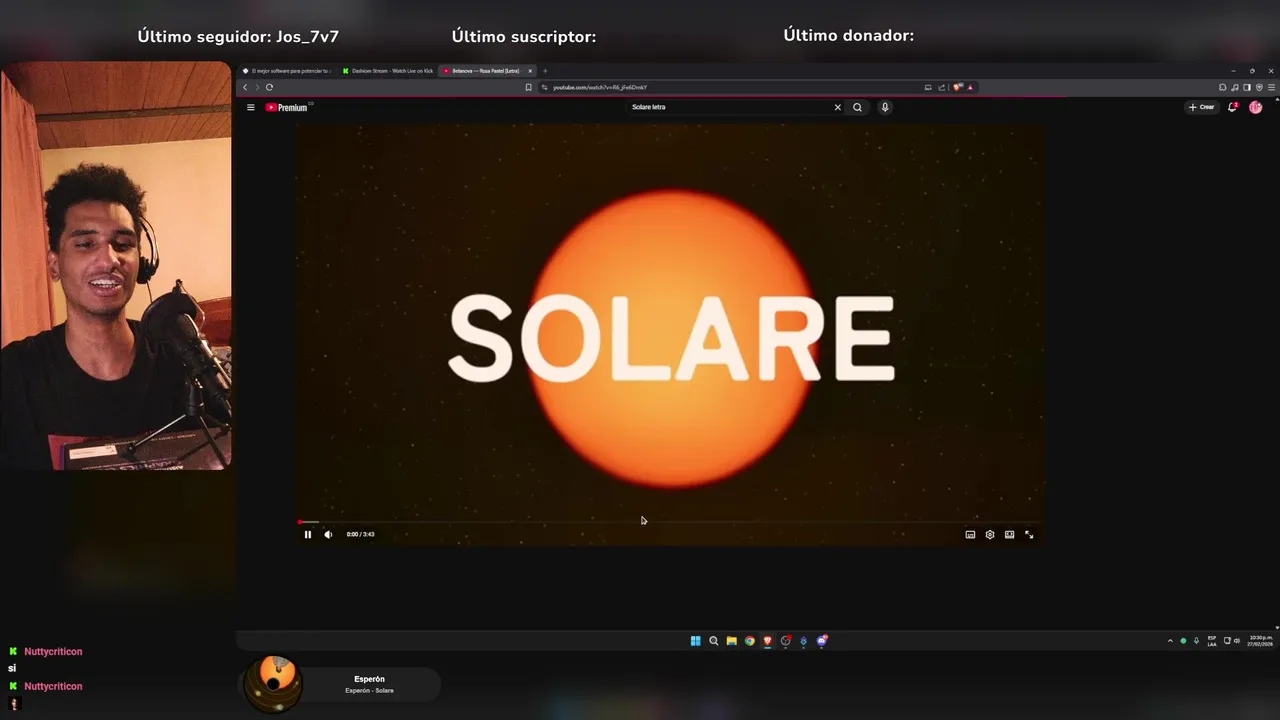The image size is (1280, 720).
Task: Open the browser main menu
Action: tap(1272, 87)
